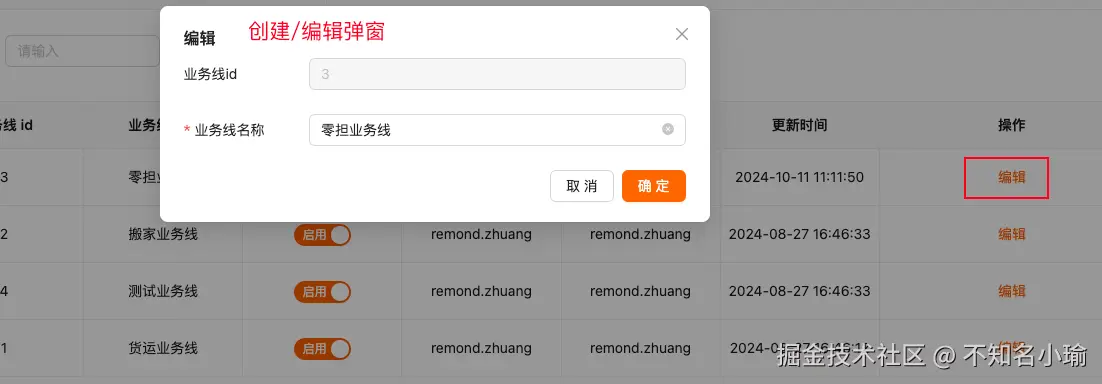
Task: Focus the 业务线名称 input field
Action: [497, 130]
